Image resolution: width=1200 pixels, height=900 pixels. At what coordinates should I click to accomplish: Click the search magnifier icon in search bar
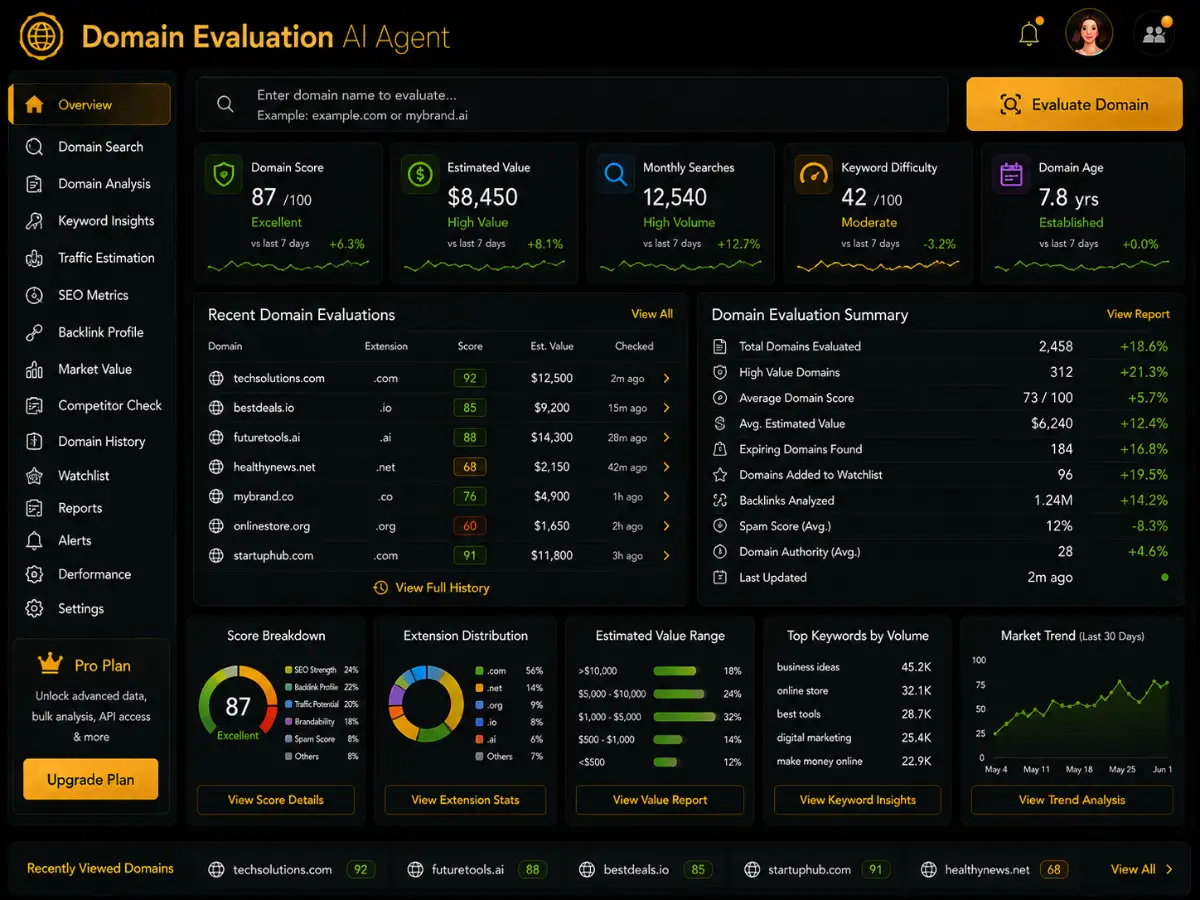tap(225, 104)
